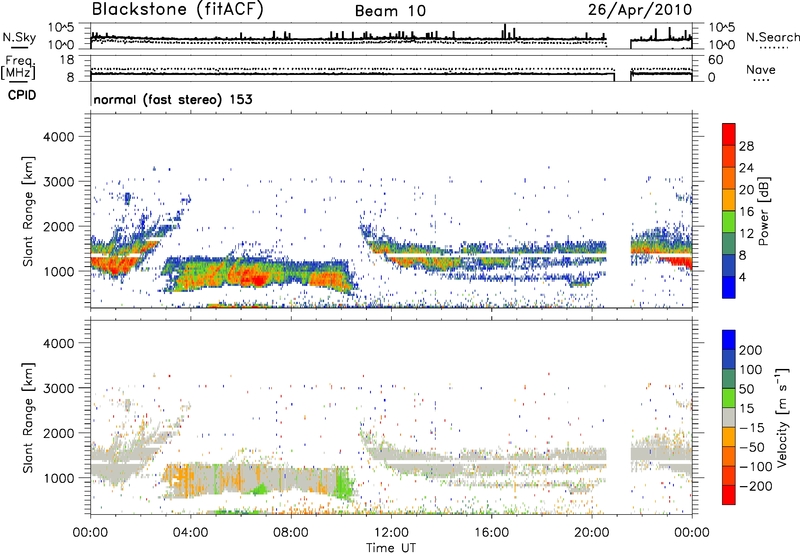The image size is (800, 554).
Task: Click the "N.Search" legend label
Action: [x=772, y=37]
